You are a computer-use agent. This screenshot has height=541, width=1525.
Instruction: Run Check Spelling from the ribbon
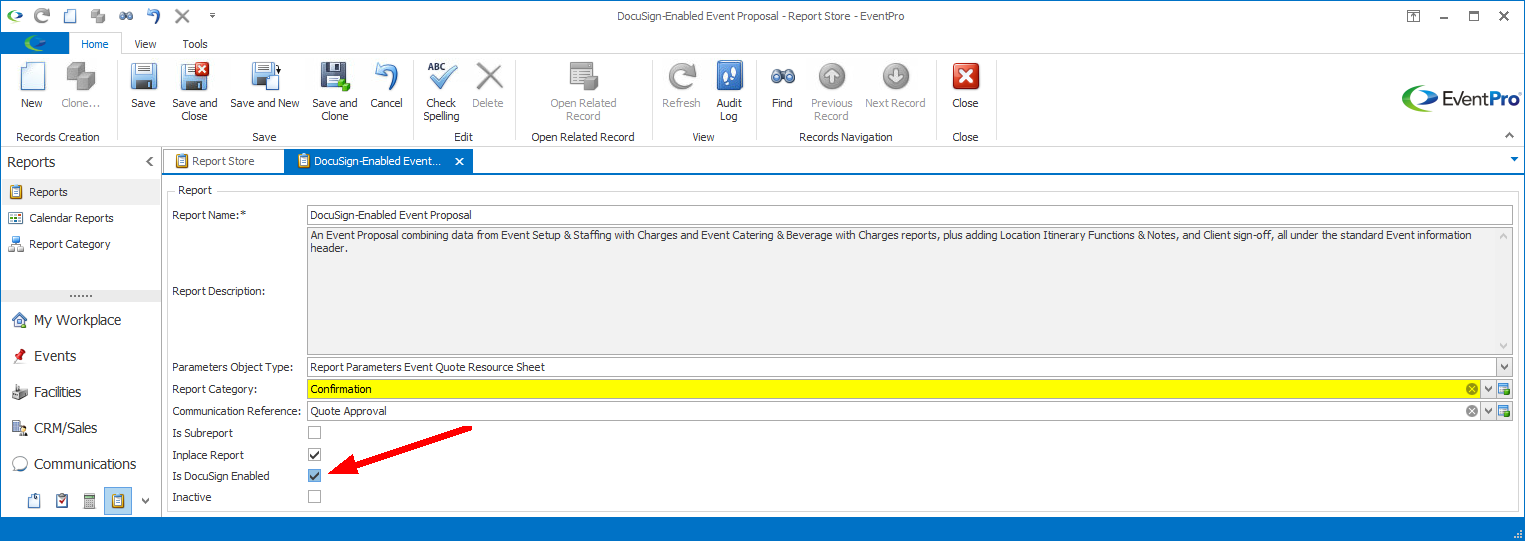pos(441,92)
